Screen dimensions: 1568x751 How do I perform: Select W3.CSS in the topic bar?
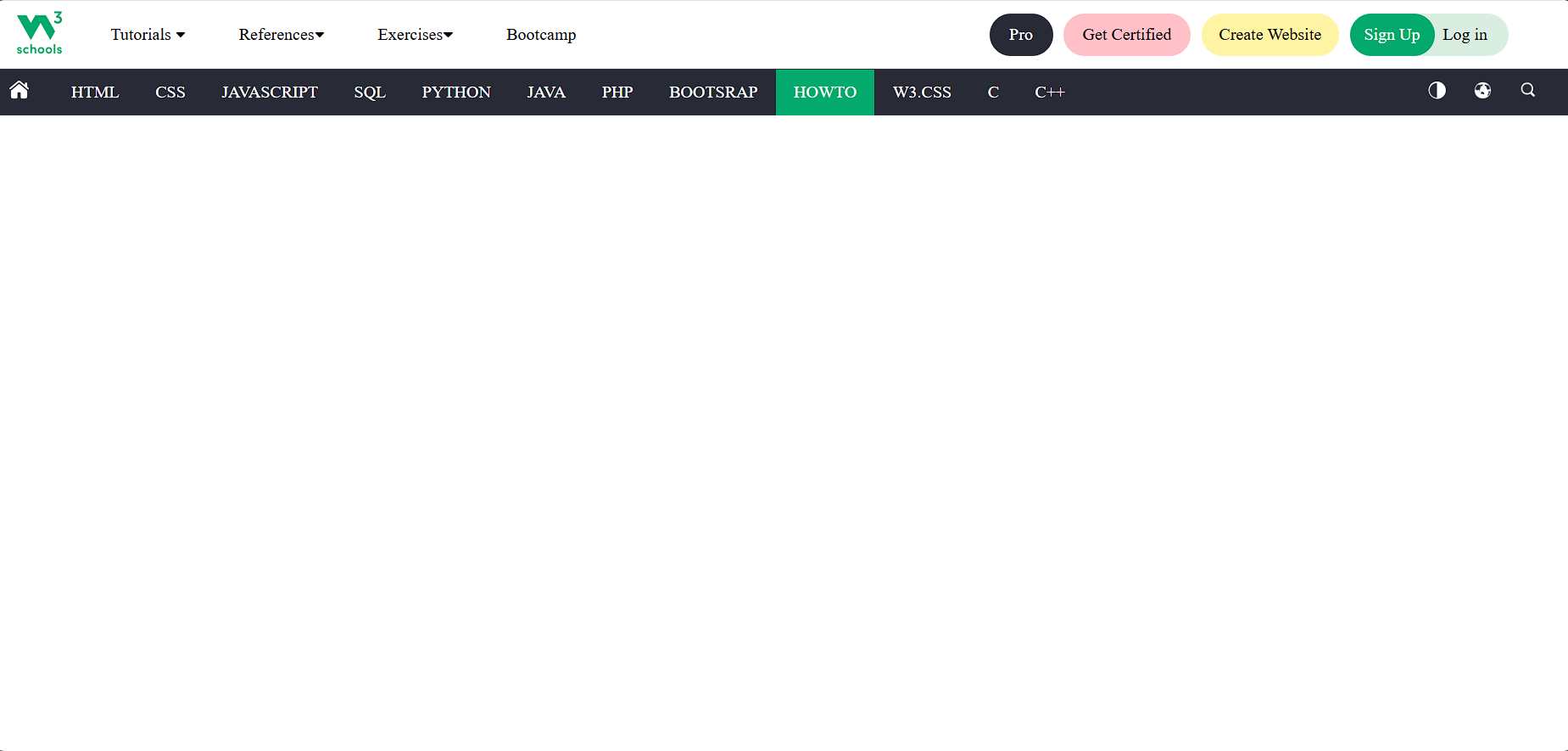coord(922,92)
